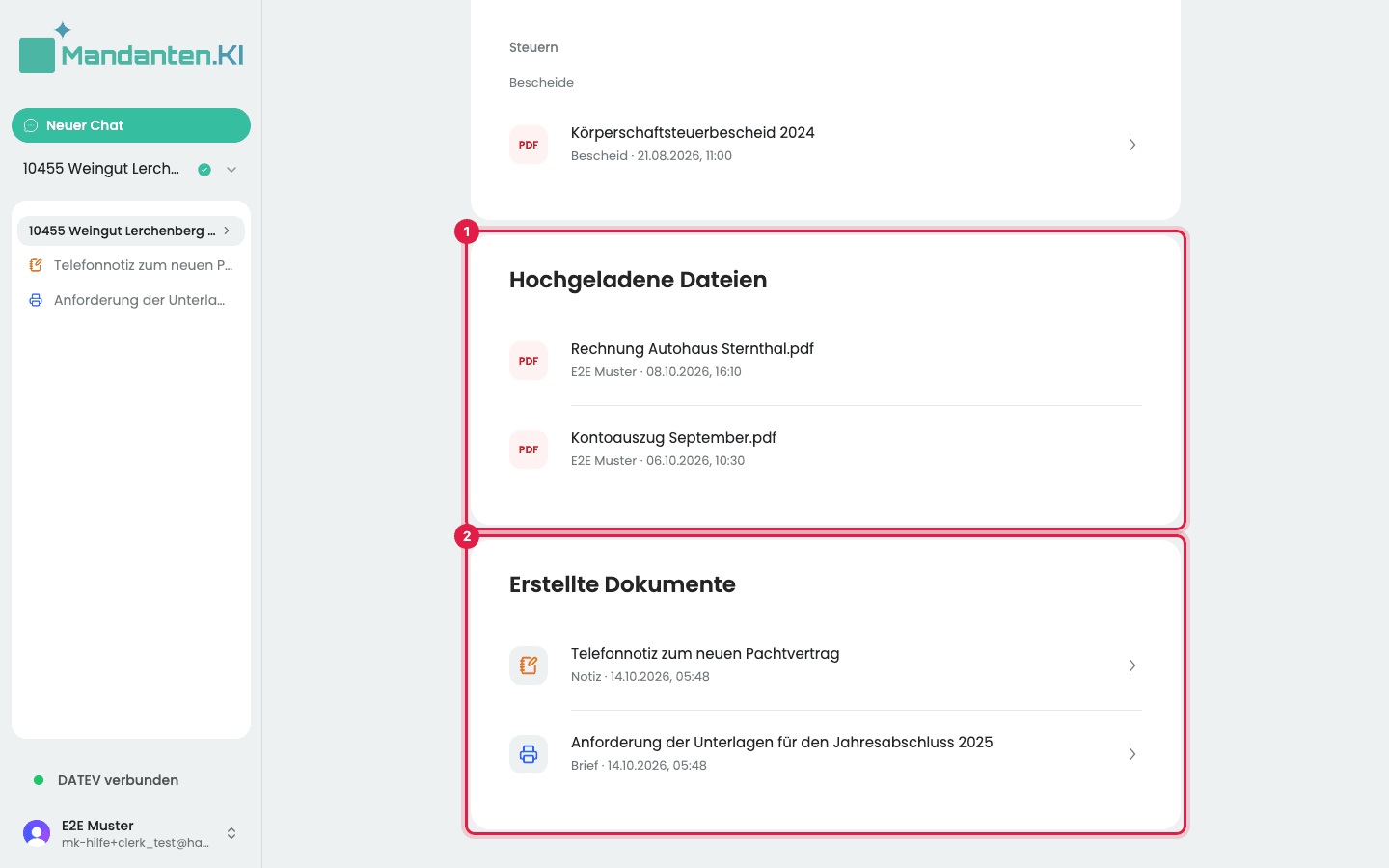
Task: Click the PDF icon for Körperschaftsteuerbescheid 2024
Action: 529,145
